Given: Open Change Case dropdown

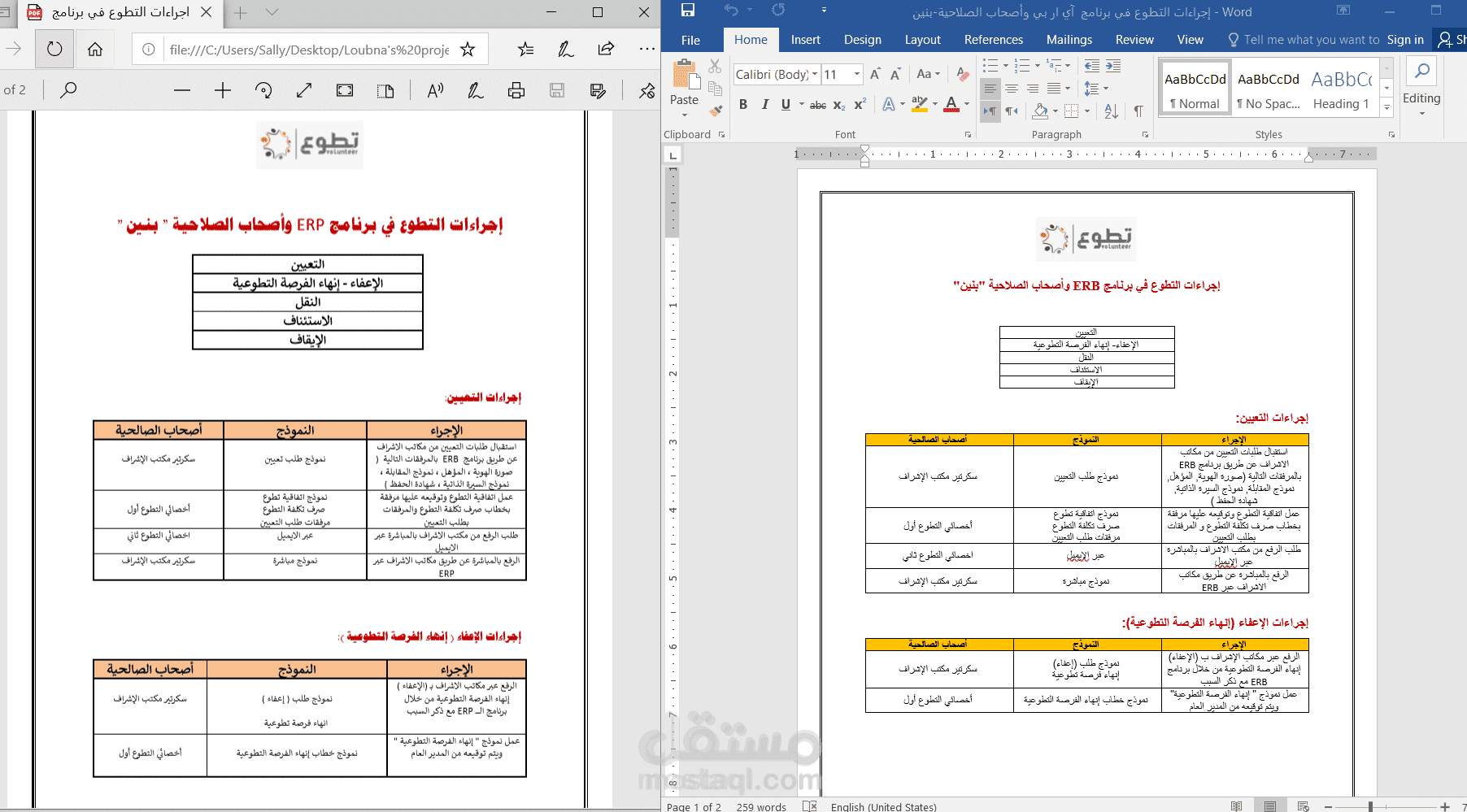Looking at the screenshot, I should click(928, 74).
